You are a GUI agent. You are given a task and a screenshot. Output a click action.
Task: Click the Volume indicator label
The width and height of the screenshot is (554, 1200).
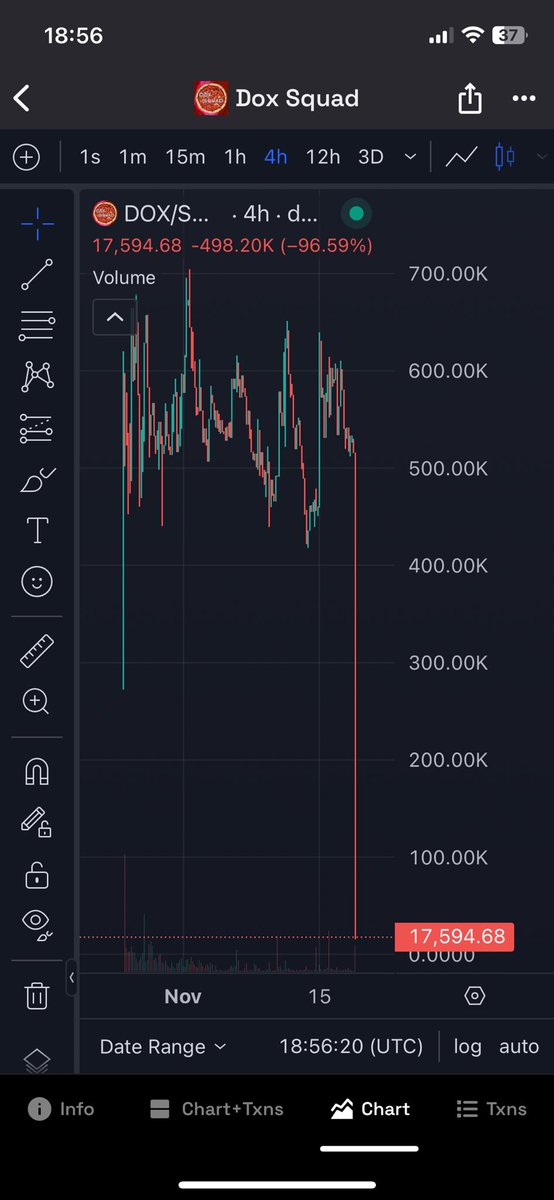point(124,278)
